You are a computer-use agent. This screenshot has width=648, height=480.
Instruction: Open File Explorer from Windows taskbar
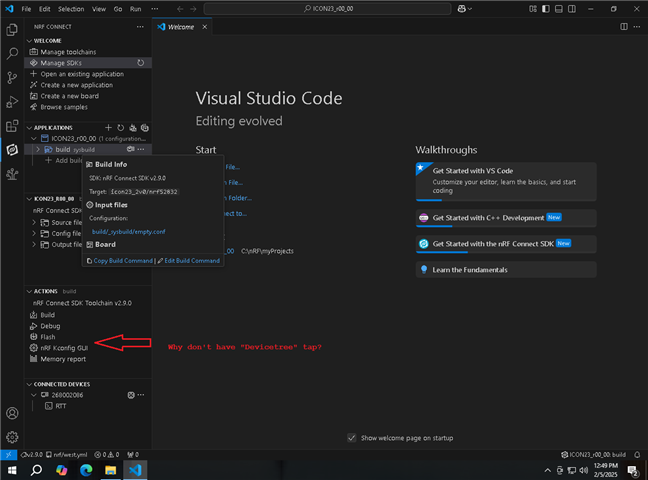pyautogui.click(x=110, y=470)
